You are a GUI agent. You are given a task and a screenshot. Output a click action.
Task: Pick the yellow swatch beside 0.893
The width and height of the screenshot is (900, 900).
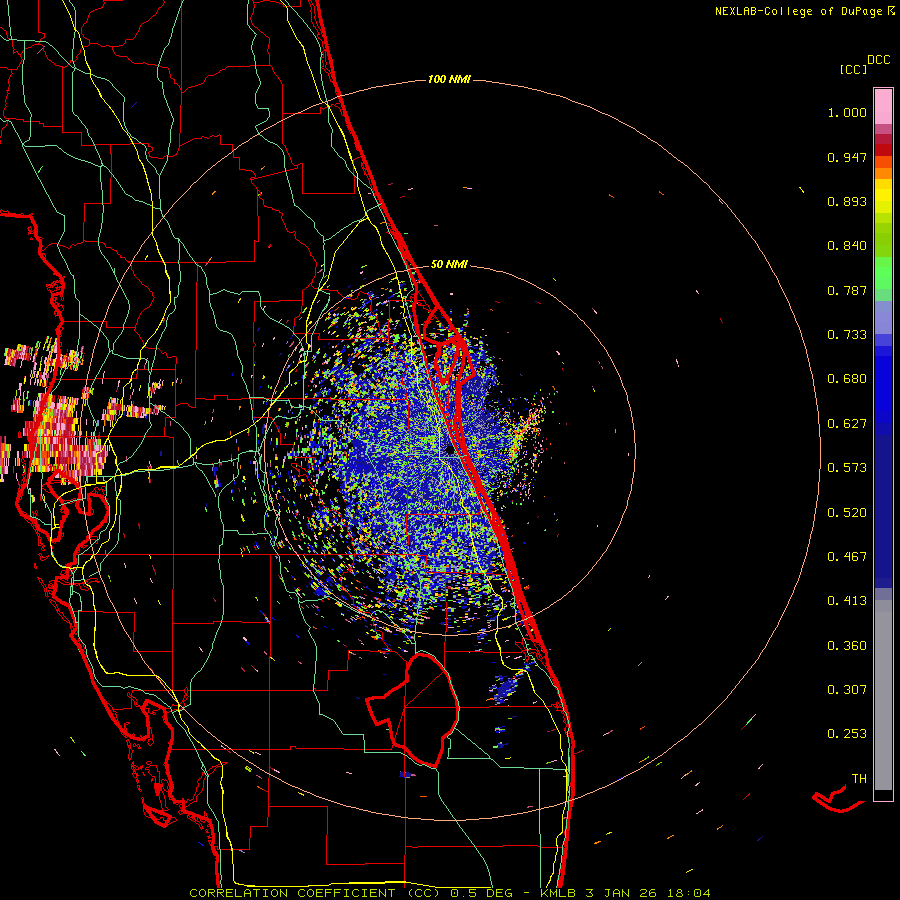tap(883, 201)
